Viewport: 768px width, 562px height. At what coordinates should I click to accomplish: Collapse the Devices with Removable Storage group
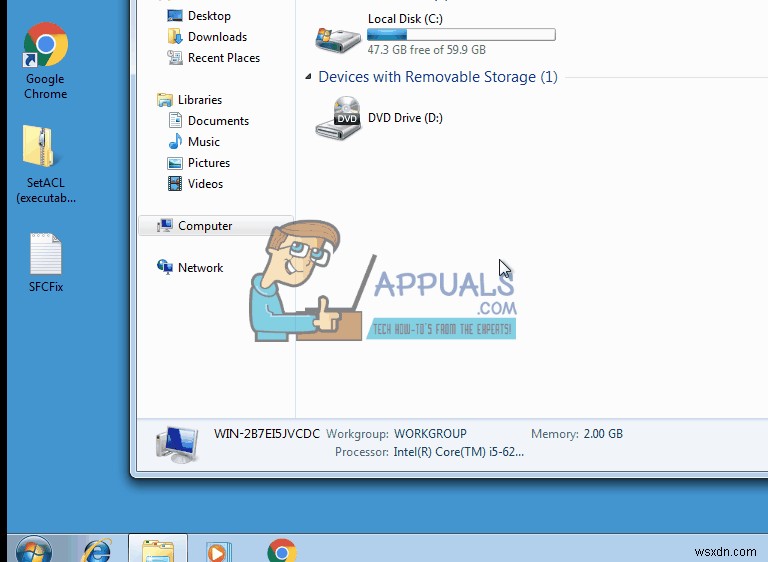coord(308,76)
